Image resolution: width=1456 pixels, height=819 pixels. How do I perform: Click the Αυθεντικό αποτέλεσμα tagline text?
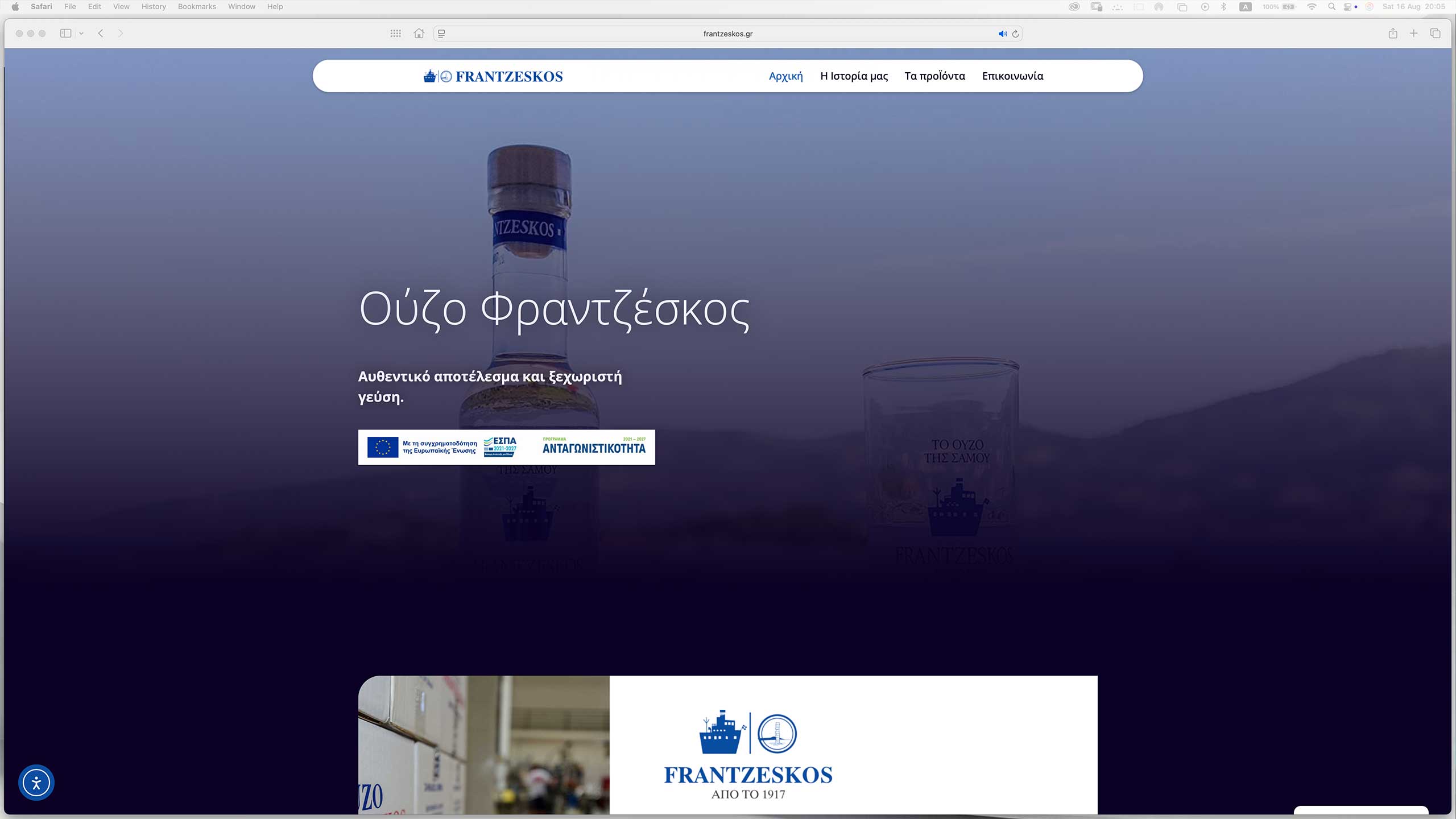pos(490,387)
